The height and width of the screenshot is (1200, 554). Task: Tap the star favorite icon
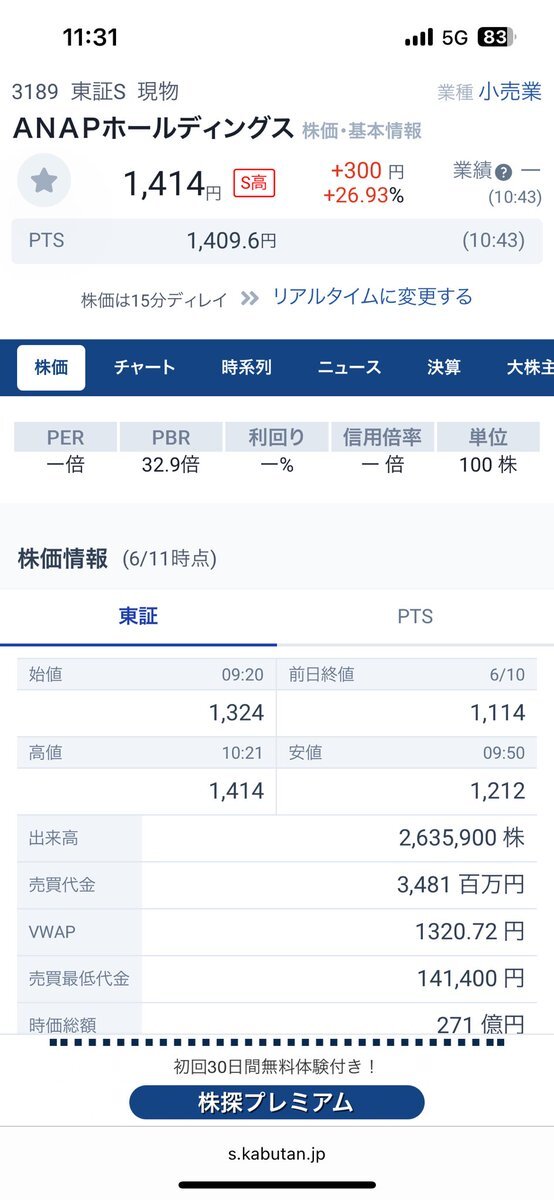[x=44, y=180]
